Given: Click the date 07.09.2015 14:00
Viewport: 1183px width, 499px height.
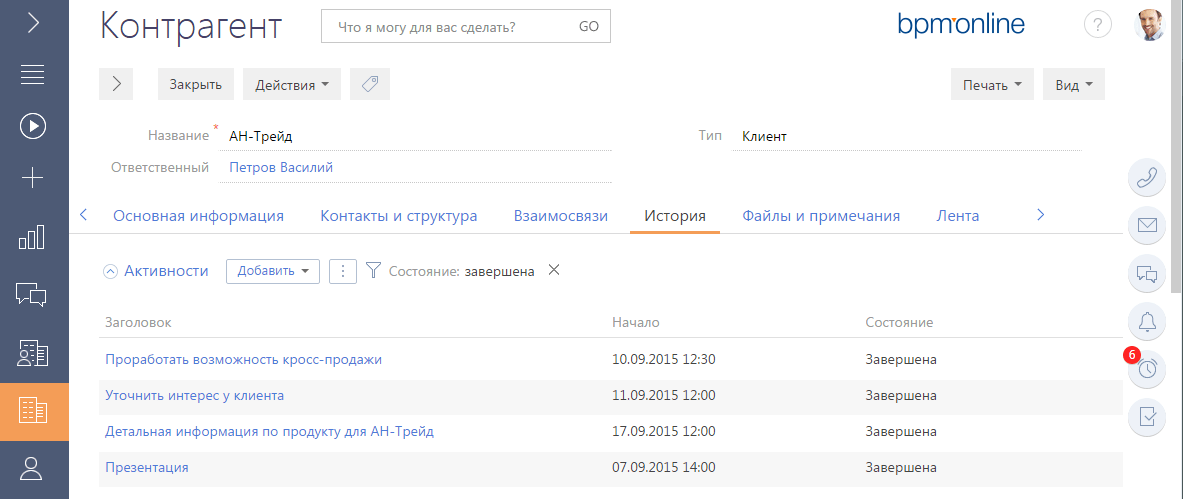Looking at the screenshot, I should pyautogui.click(x=664, y=467).
